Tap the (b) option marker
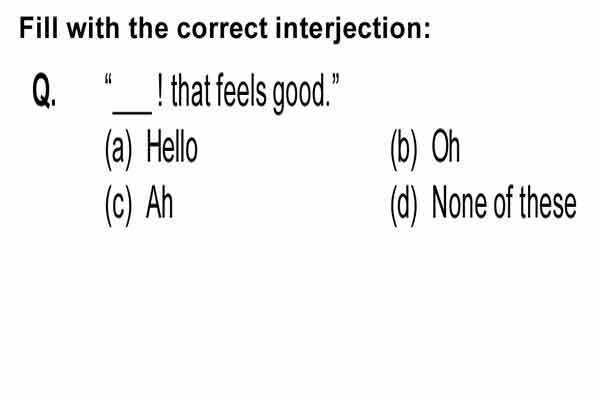 [404, 149]
